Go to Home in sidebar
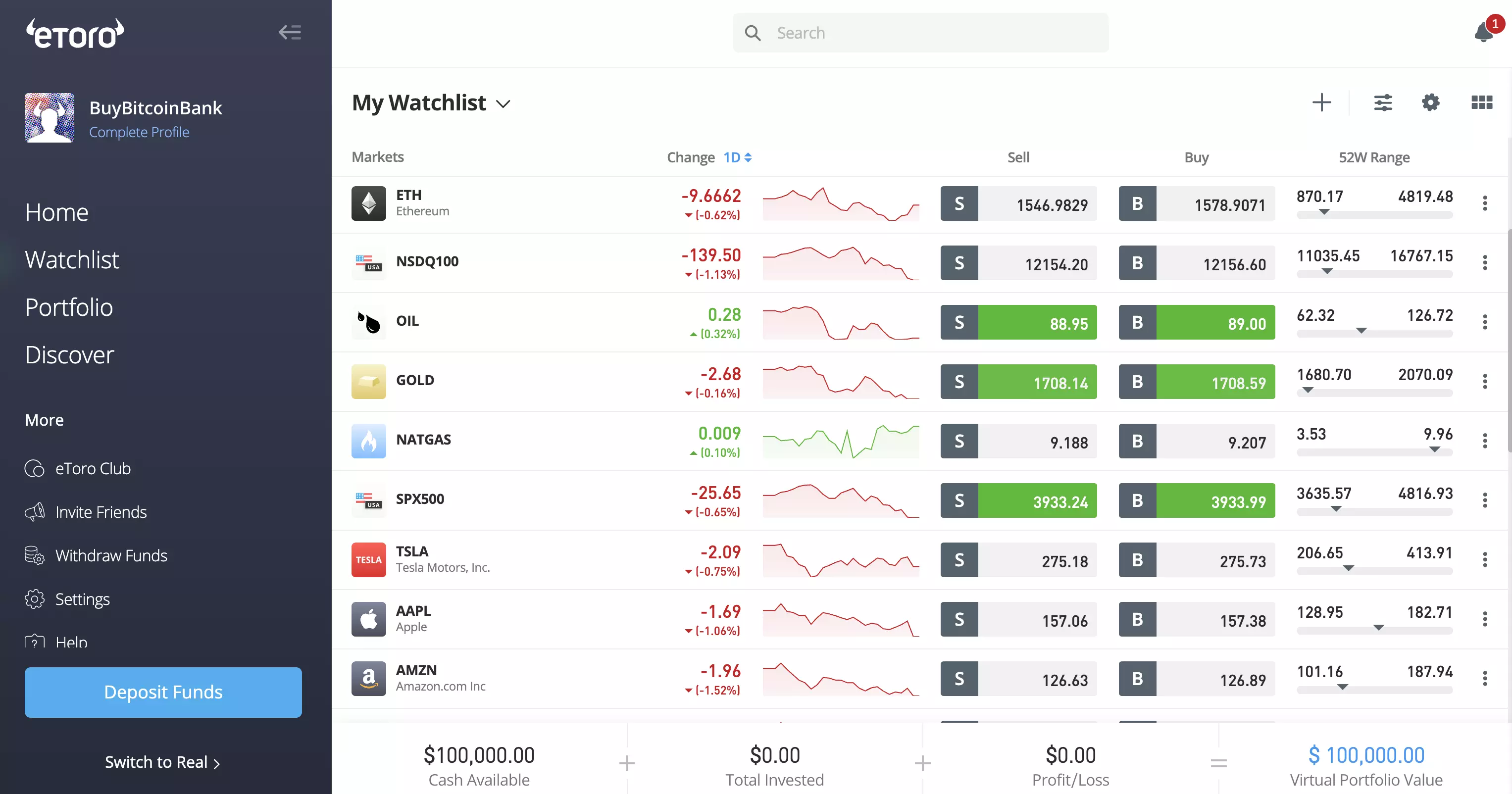The height and width of the screenshot is (794, 1512). 56,212
